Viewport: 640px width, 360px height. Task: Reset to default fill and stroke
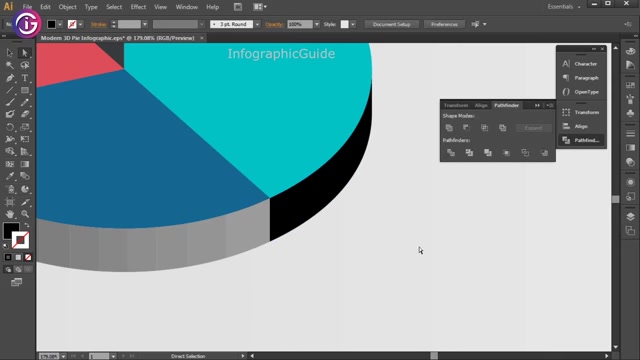click(x=5, y=246)
